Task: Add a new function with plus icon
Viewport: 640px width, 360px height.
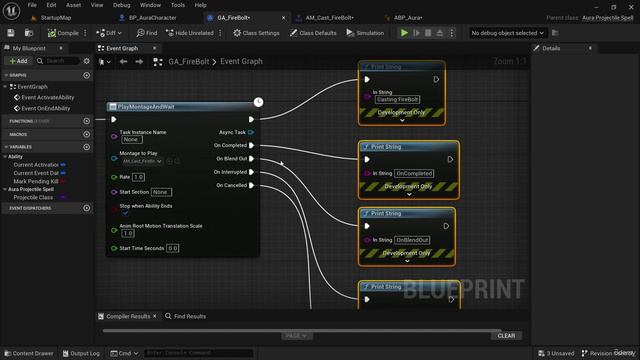Action: tap(87, 121)
